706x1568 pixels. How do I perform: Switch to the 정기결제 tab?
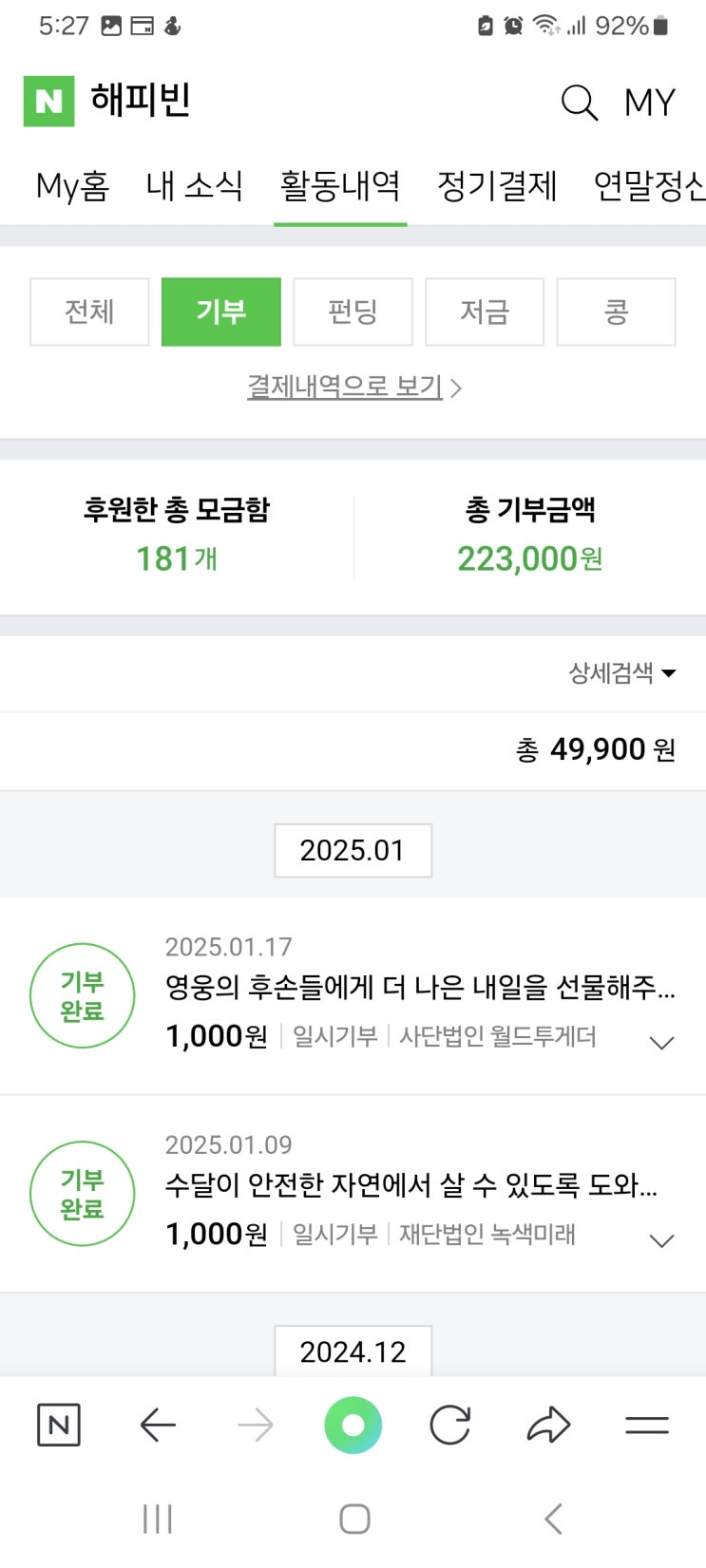[x=497, y=186]
